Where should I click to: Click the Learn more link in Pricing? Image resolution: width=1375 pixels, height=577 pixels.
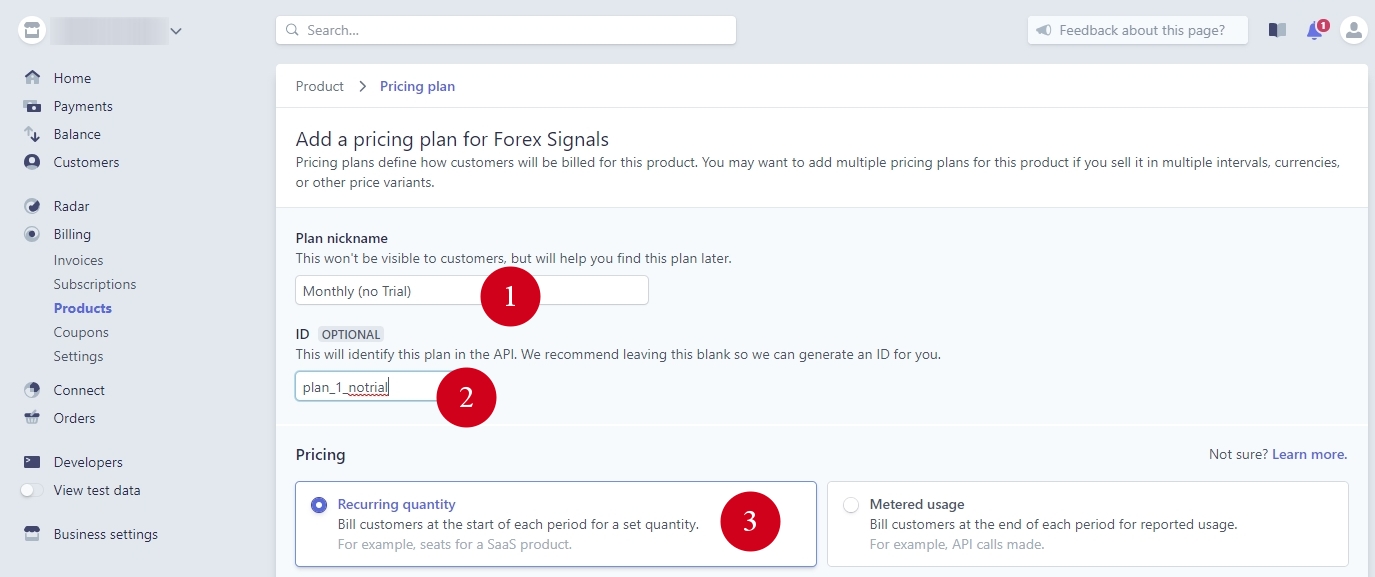pos(1308,453)
